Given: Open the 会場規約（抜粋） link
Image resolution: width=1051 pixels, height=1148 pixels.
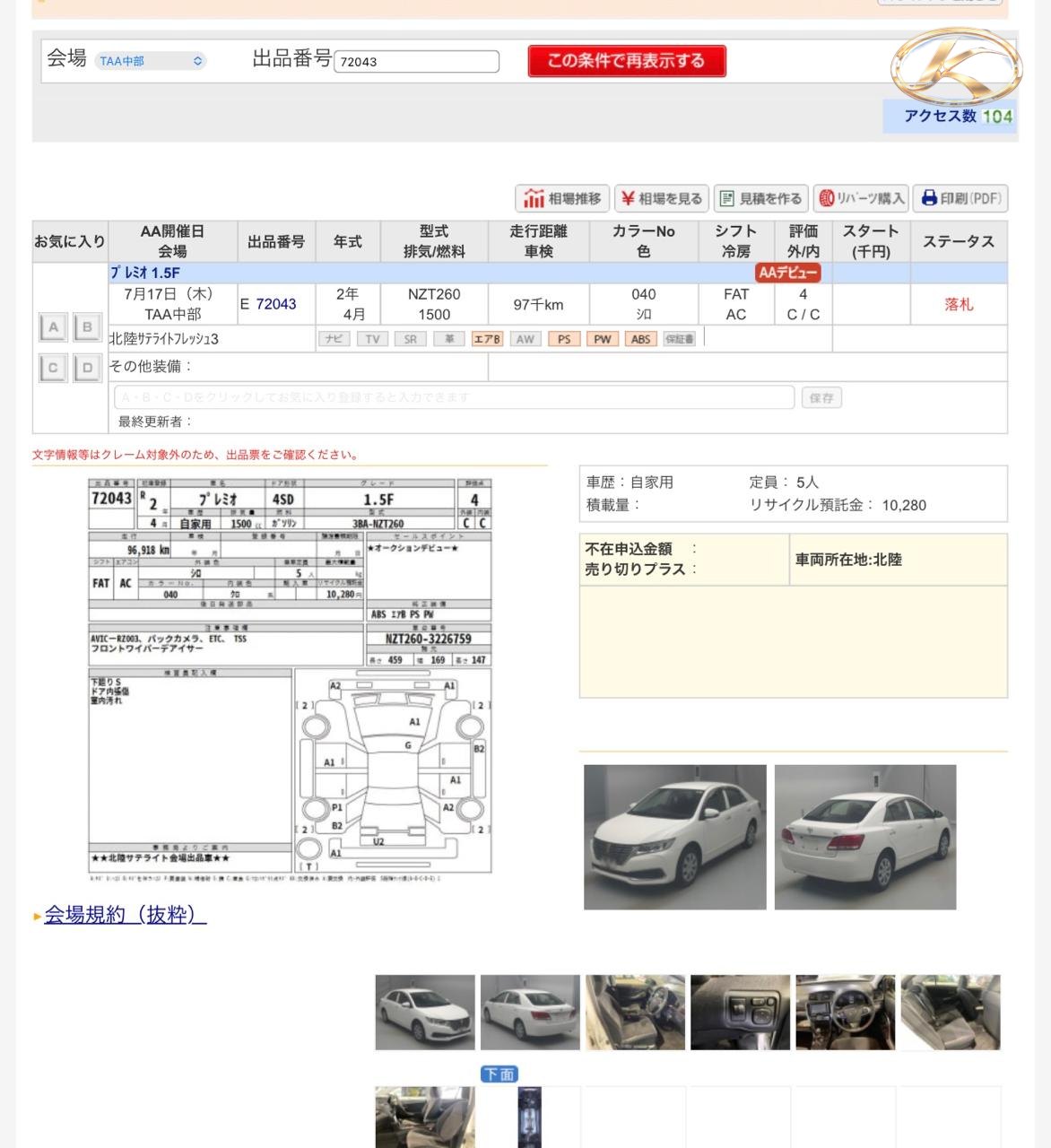Looking at the screenshot, I should [x=126, y=915].
